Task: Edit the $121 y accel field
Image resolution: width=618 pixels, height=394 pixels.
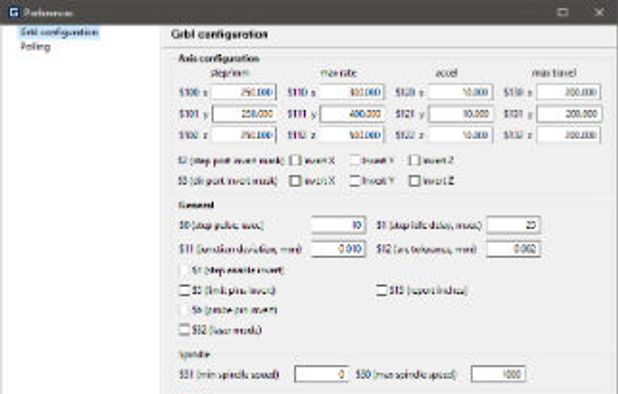Action: pos(460,114)
